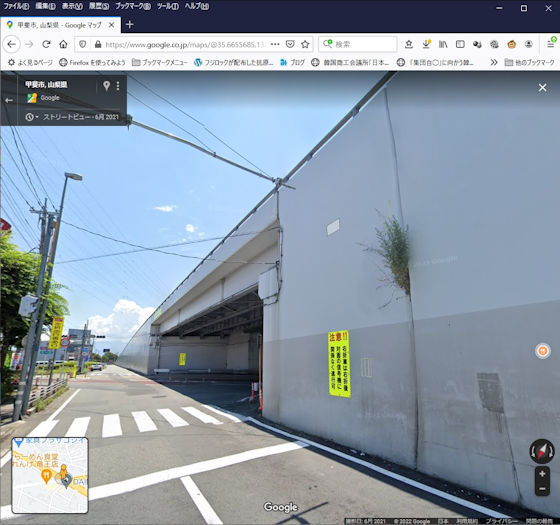Open the ブックマークメニュー bookmark folder
Viewport: 560px width, 525px height.
tap(160, 62)
